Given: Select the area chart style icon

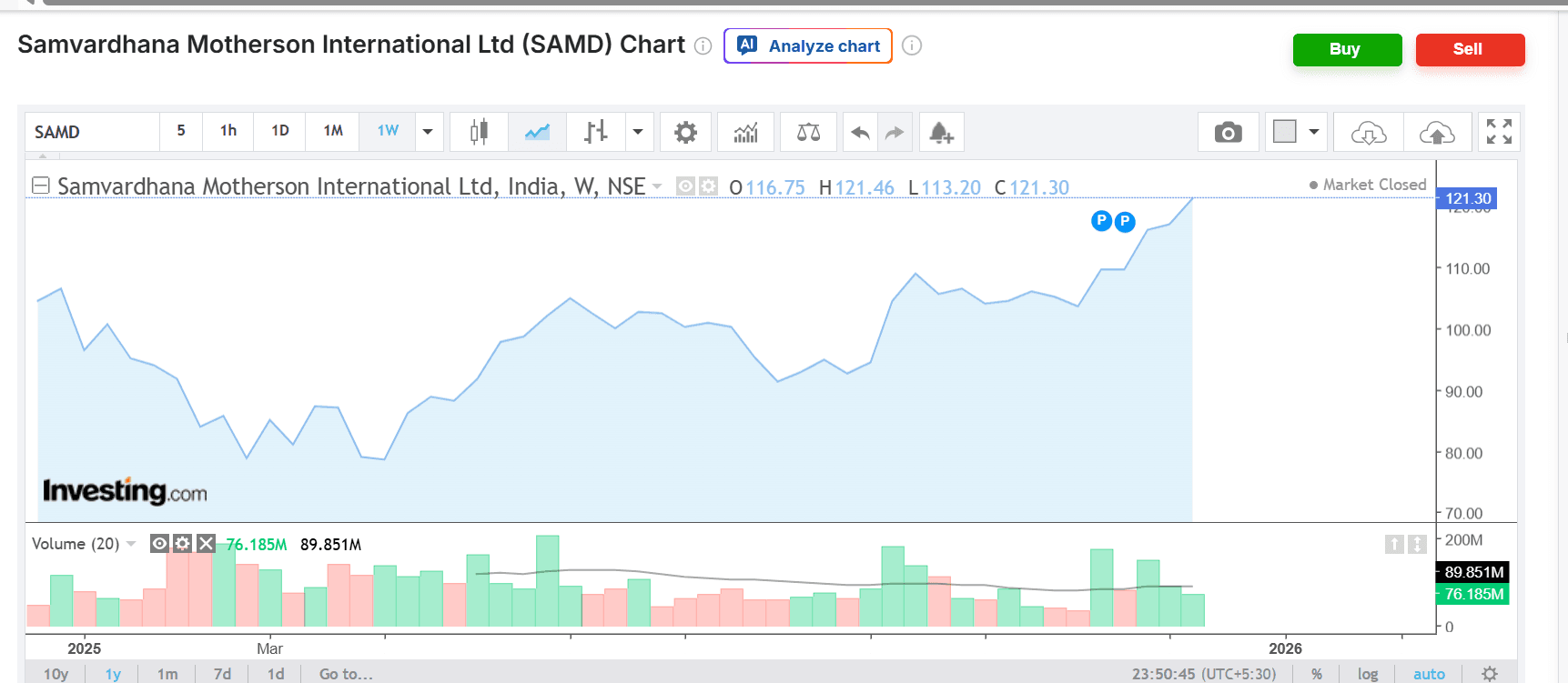Looking at the screenshot, I should (537, 132).
